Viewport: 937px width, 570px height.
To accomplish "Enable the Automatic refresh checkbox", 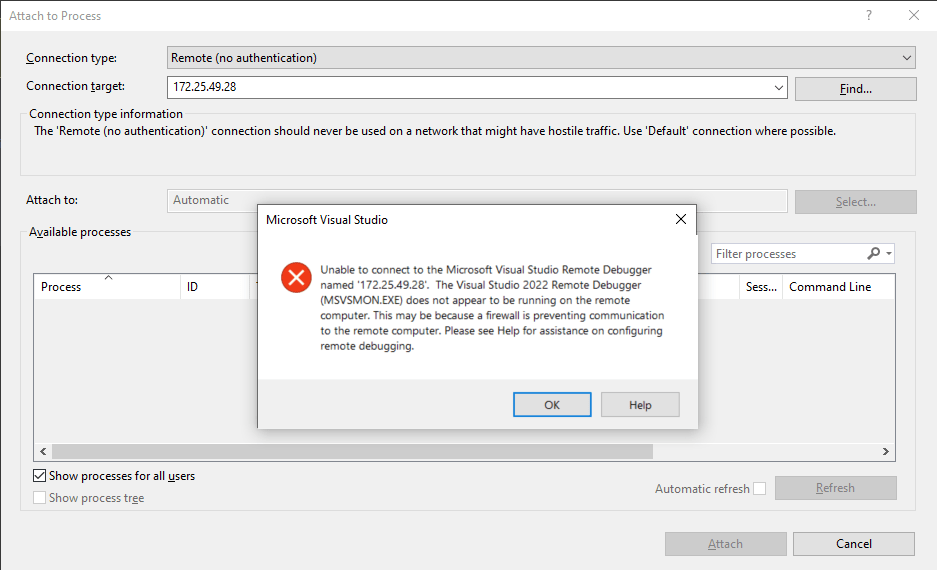I will pyautogui.click(x=760, y=488).
